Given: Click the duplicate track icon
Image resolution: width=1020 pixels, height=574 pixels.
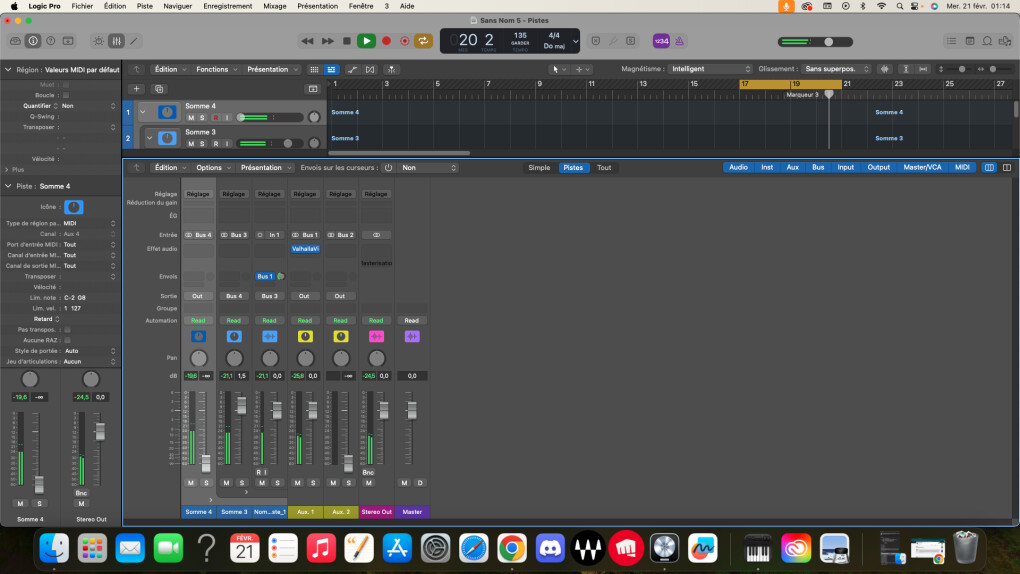Looking at the screenshot, I should pos(158,89).
